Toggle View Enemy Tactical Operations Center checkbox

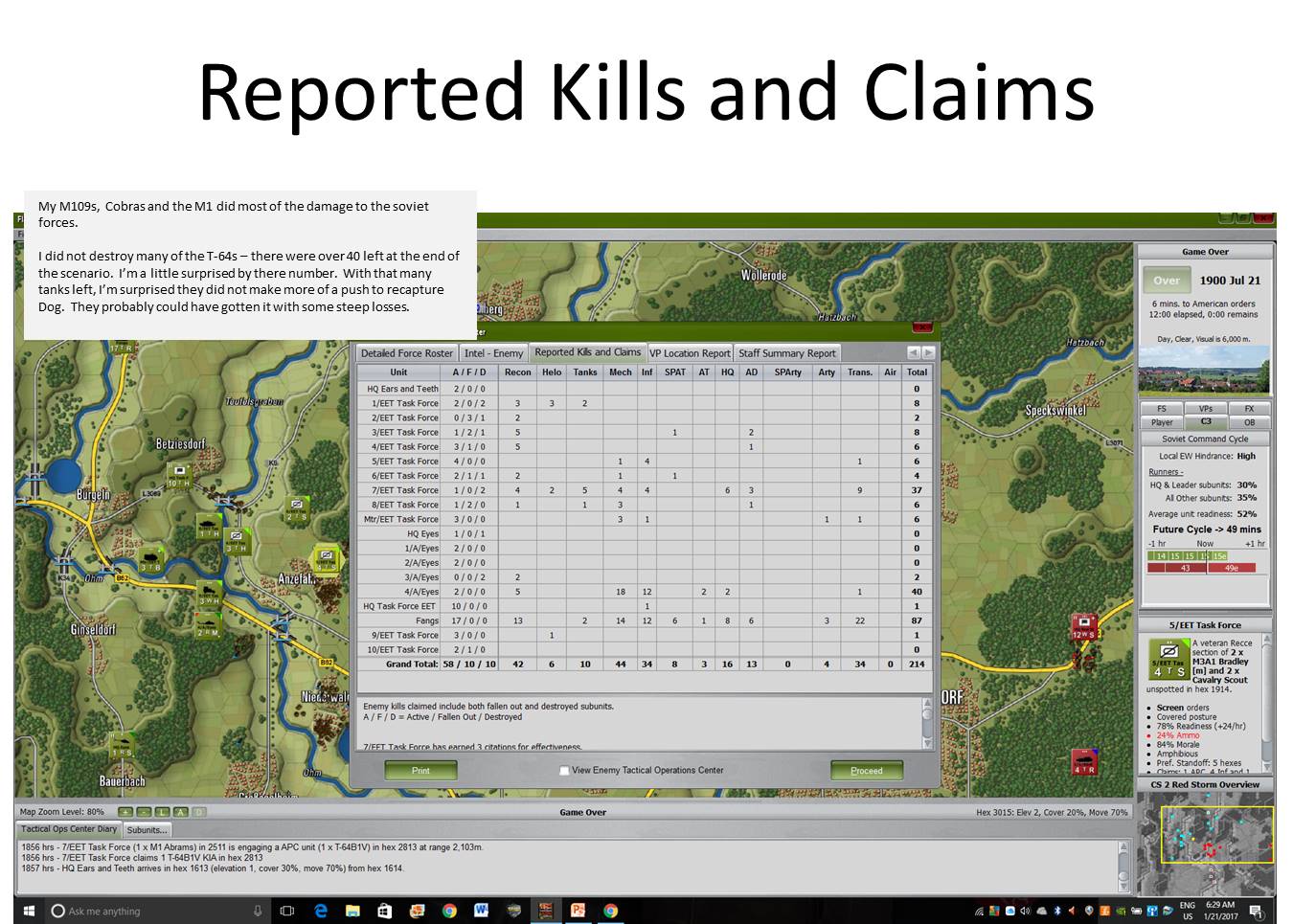(564, 770)
